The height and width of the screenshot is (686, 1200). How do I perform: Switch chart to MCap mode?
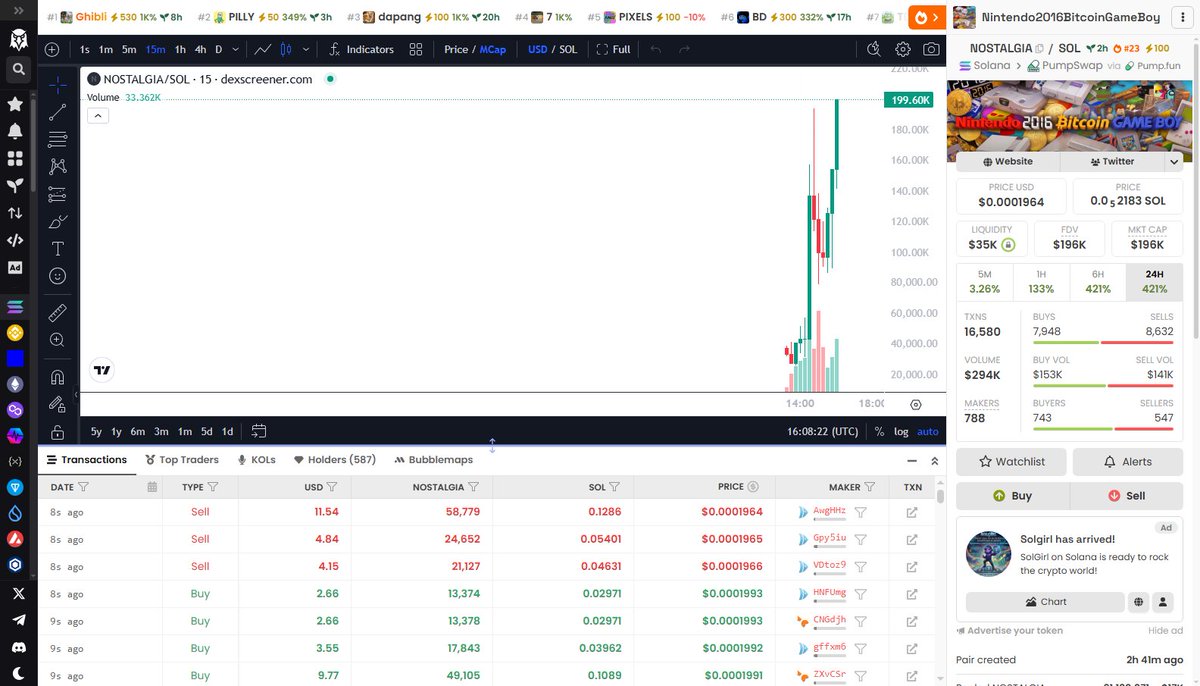(x=493, y=49)
